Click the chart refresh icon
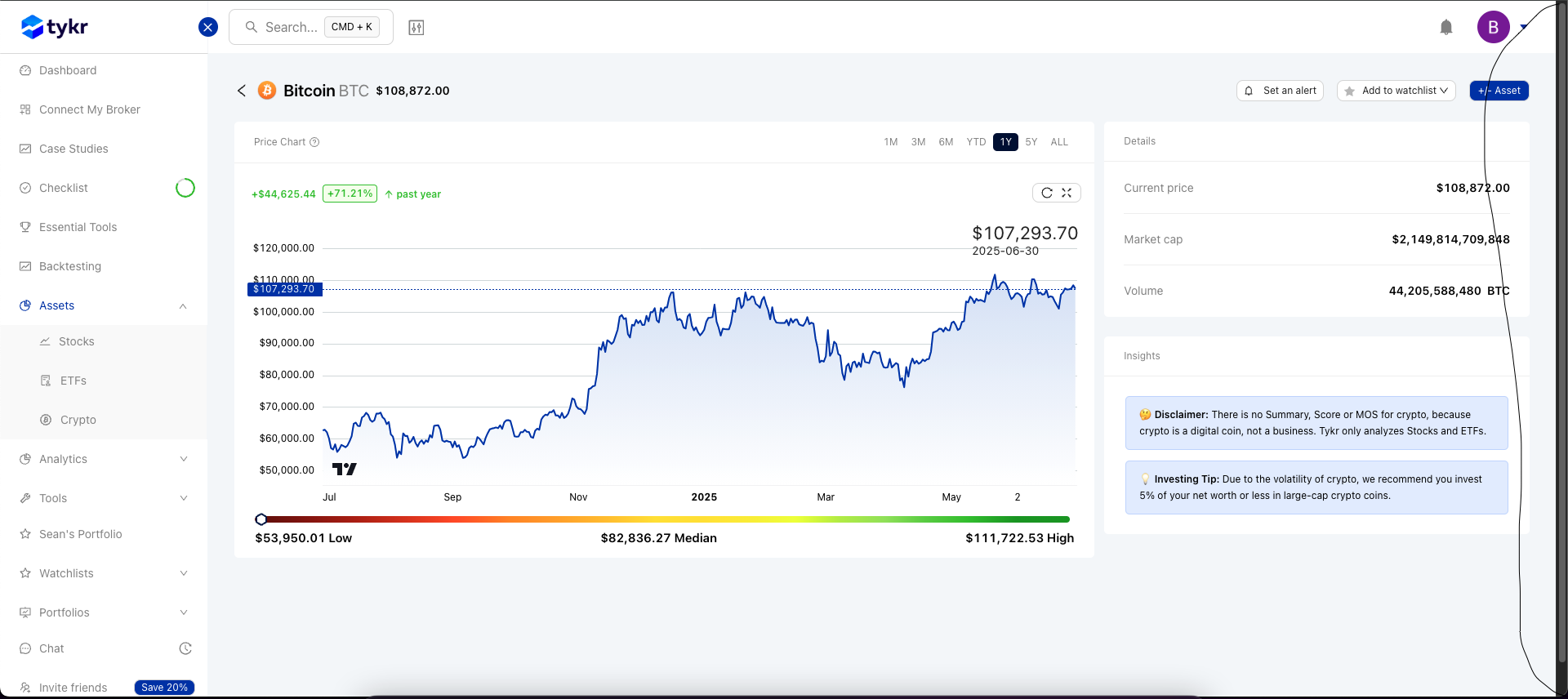Image resolution: width=1568 pixels, height=699 pixels. click(x=1047, y=193)
